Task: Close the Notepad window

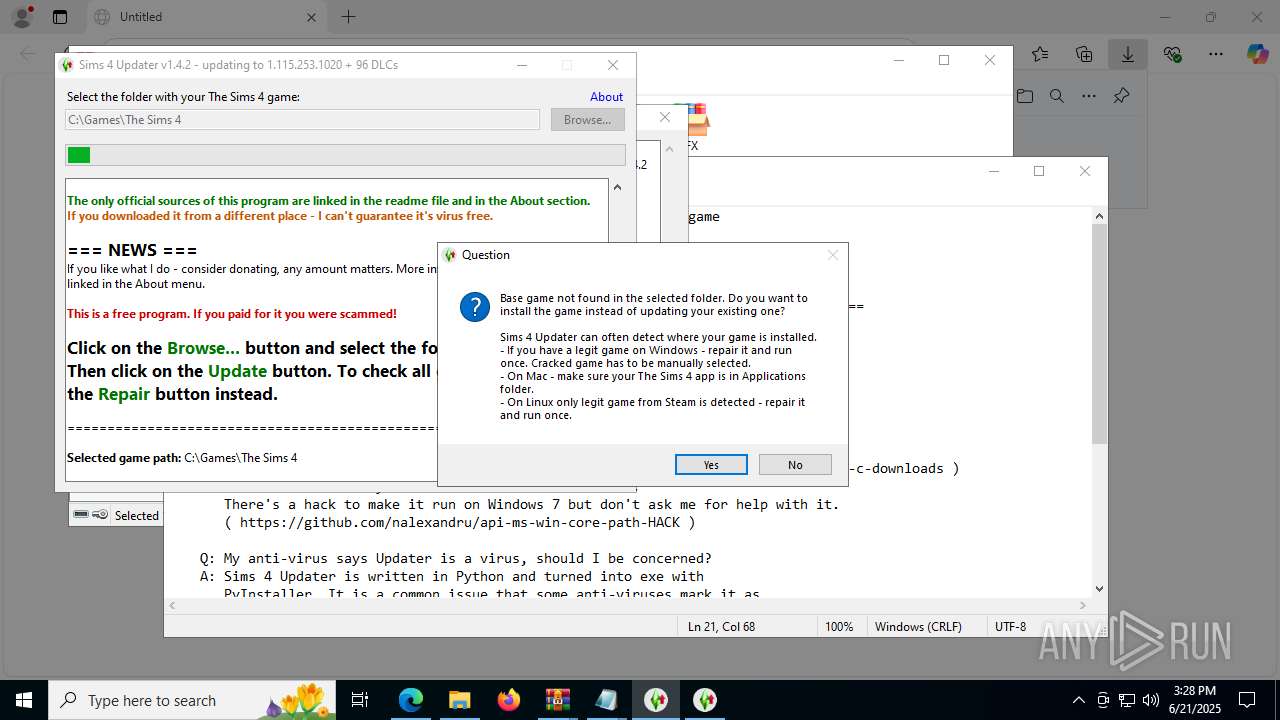Action: pyautogui.click(x=1085, y=171)
